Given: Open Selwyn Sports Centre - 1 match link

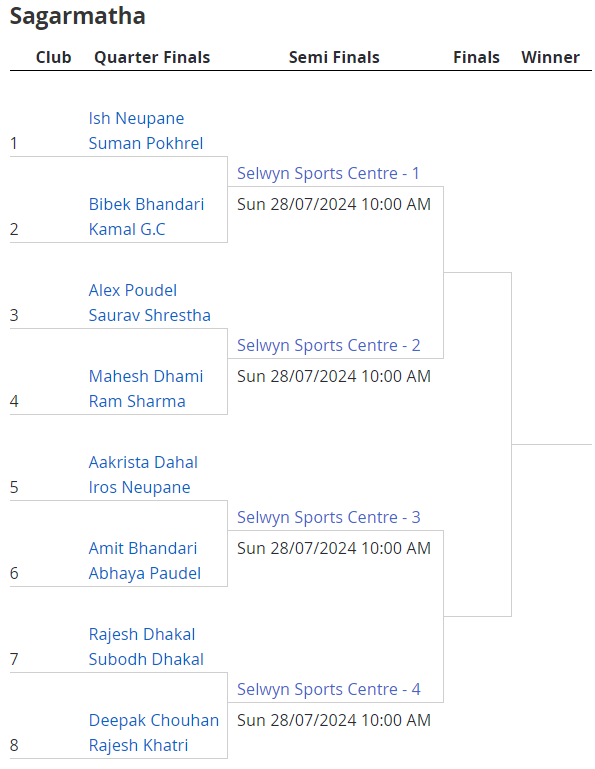Looking at the screenshot, I should [x=328, y=174].
